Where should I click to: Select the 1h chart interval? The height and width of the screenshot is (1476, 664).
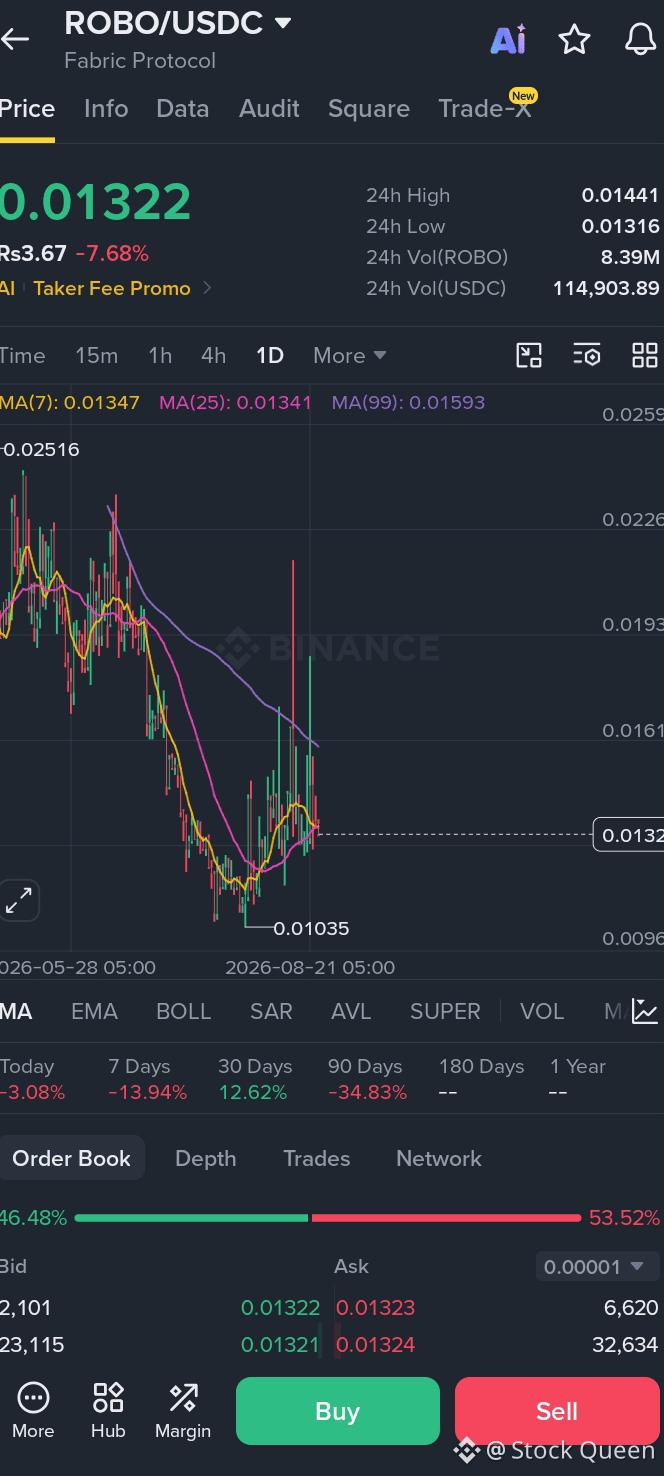click(x=160, y=355)
